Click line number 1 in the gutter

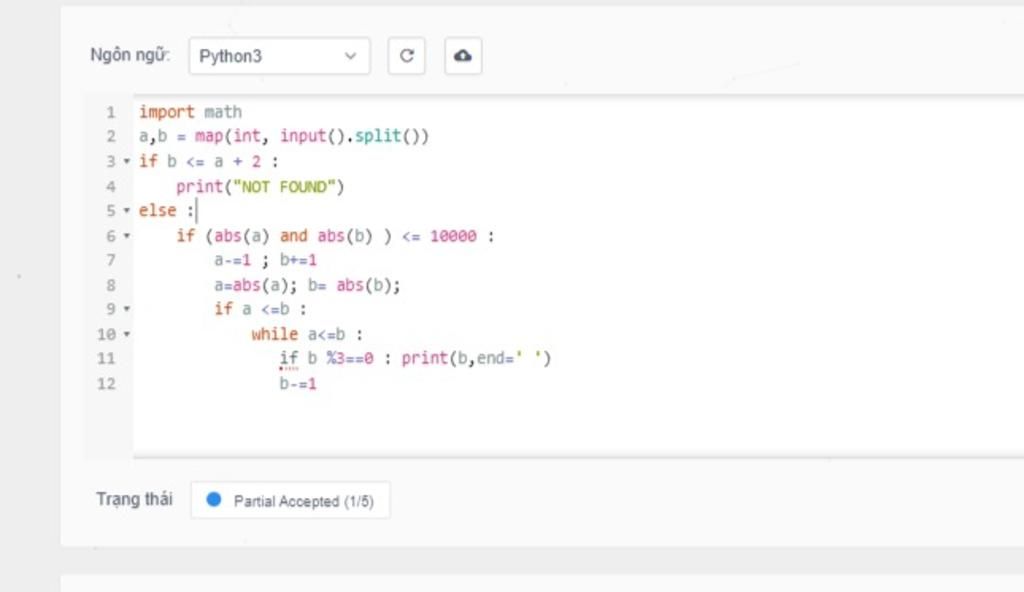click(x=111, y=112)
